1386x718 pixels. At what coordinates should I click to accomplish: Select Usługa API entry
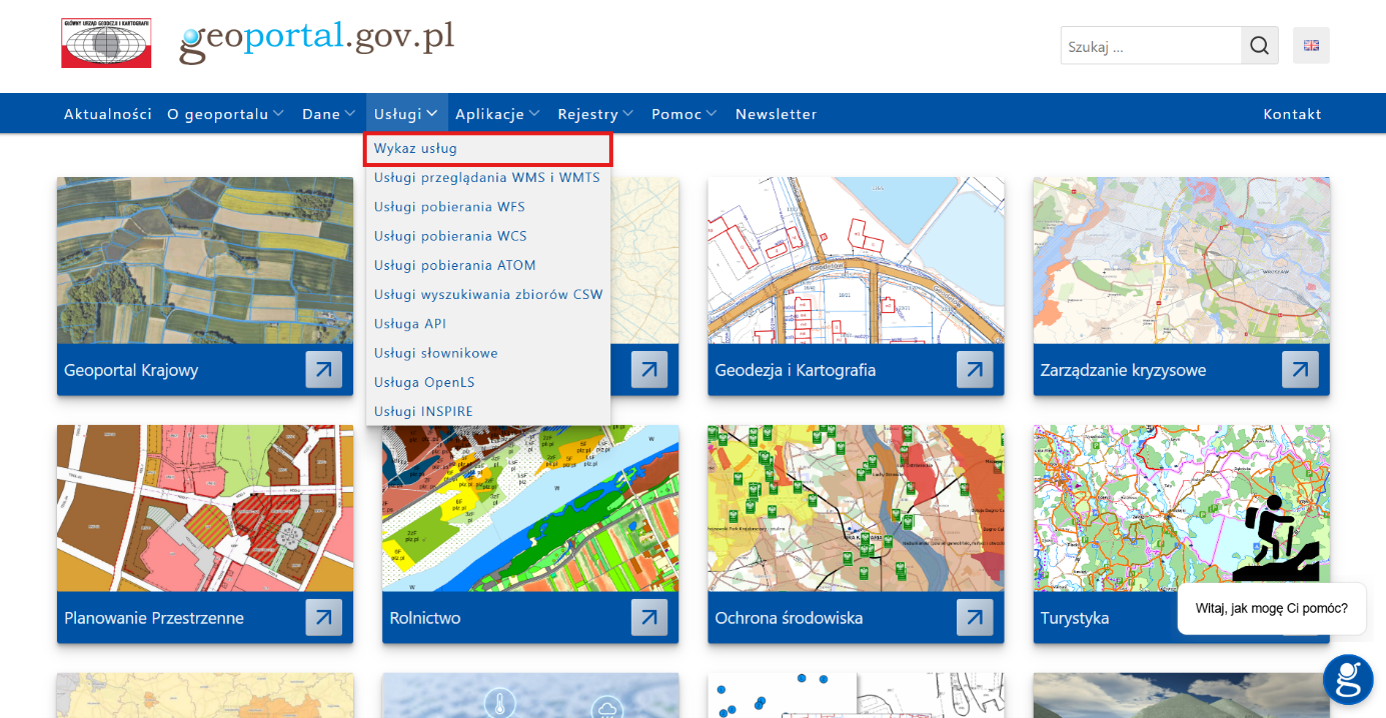488,324
